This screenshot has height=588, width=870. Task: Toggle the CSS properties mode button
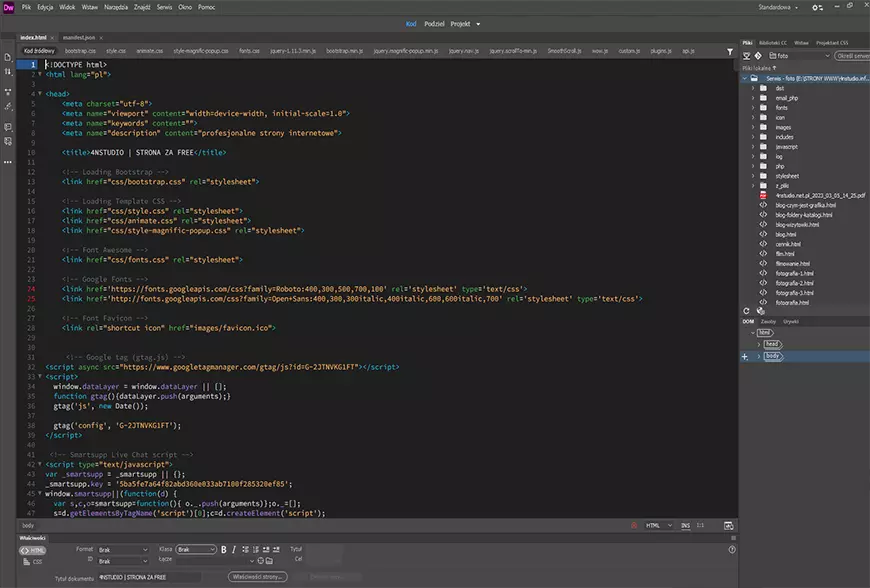[33, 562]
